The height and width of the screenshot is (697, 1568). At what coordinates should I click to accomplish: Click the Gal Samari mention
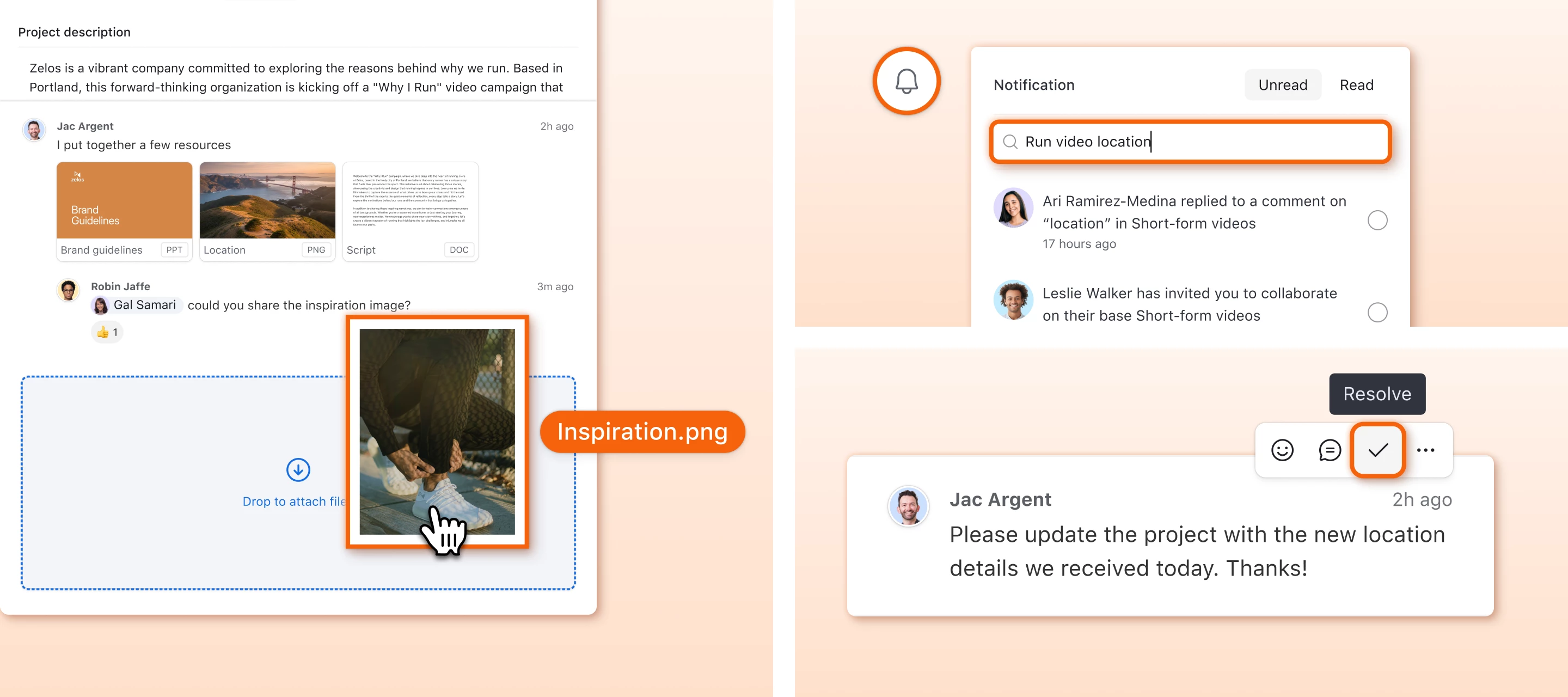136,305
